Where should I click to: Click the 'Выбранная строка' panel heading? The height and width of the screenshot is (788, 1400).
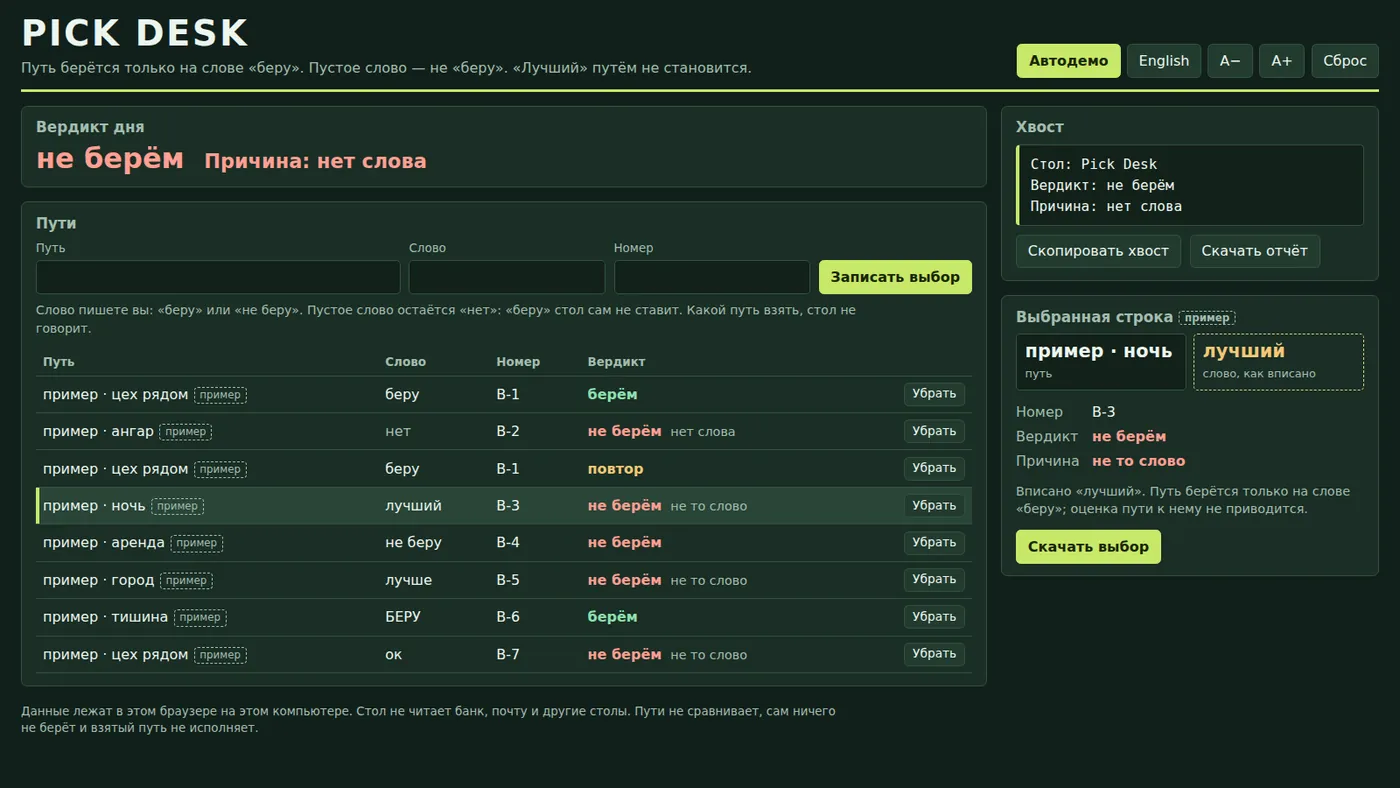coord(1094,317)
